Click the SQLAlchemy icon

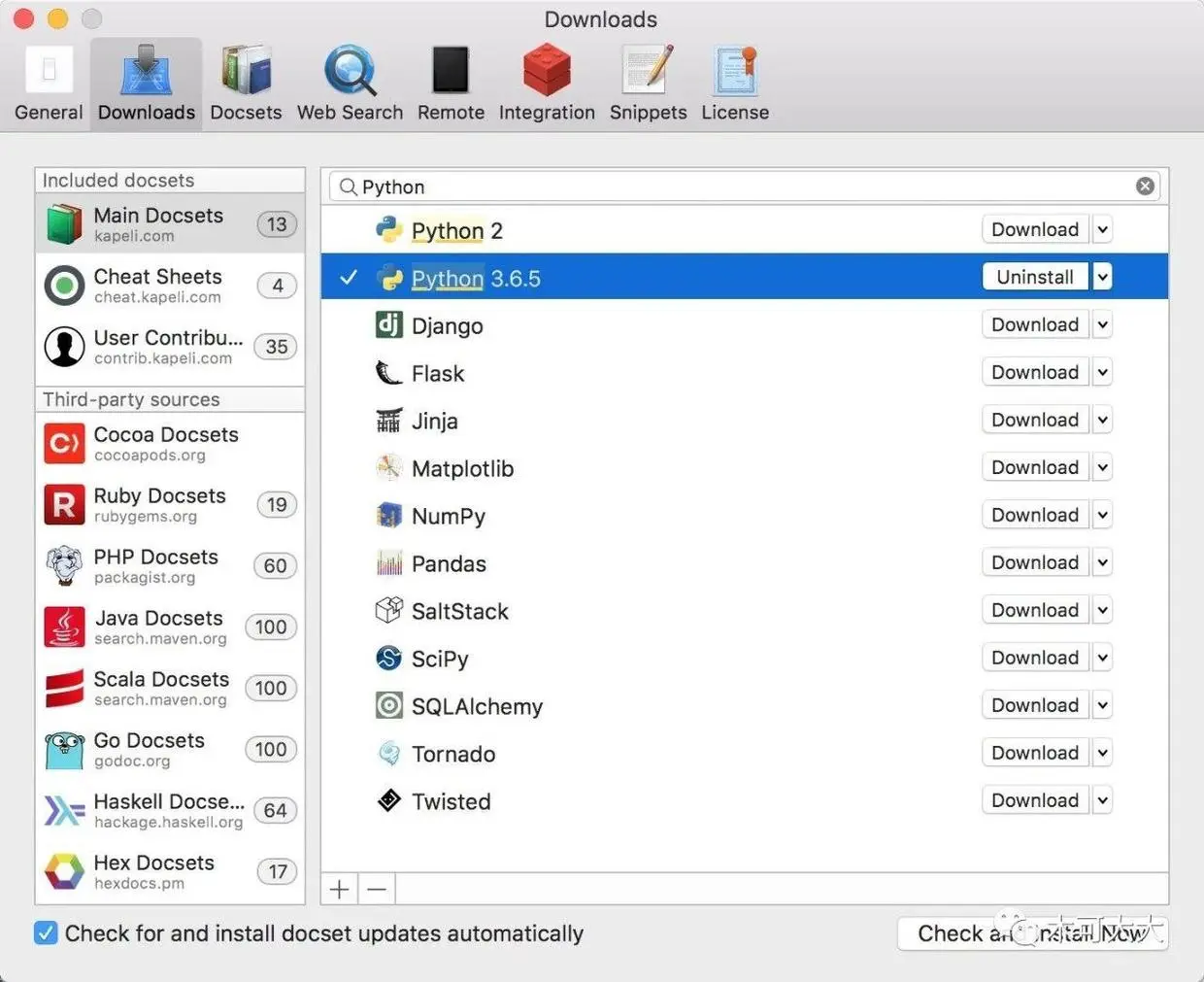pyautogui.click(x=388, y=705)
